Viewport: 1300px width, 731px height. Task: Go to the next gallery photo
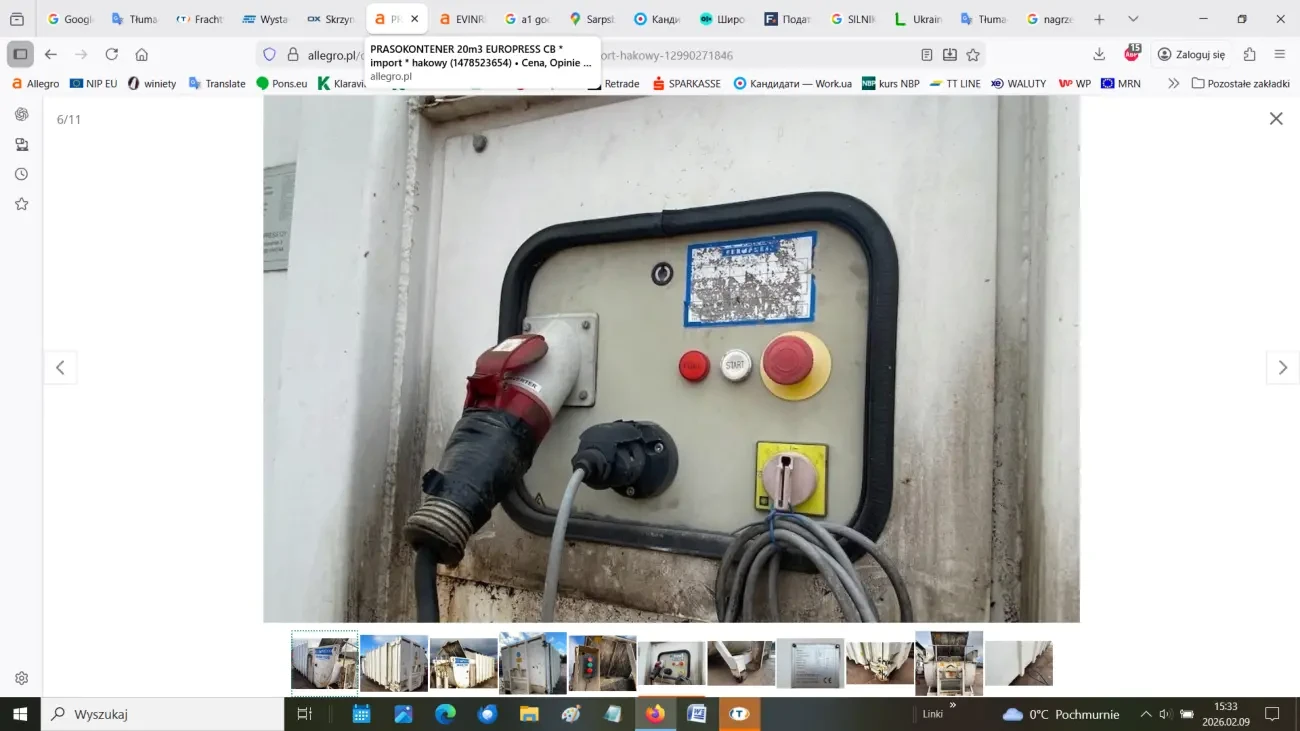pos(1282,368)
